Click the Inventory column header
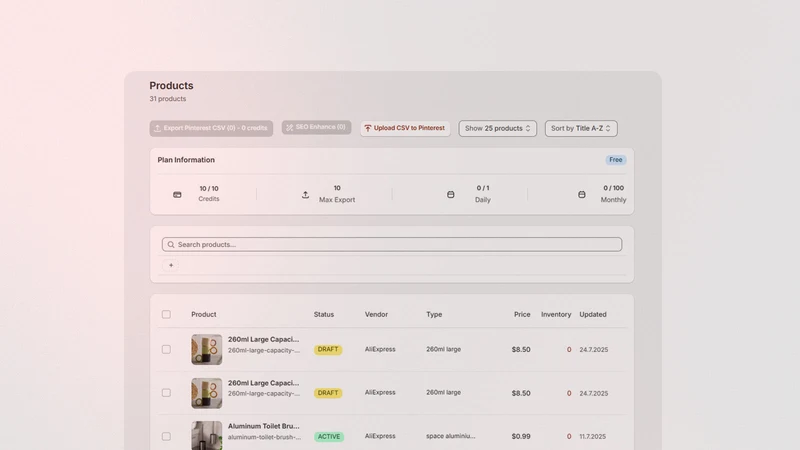This screenshot has height=450, width=800. coord(556,314)
